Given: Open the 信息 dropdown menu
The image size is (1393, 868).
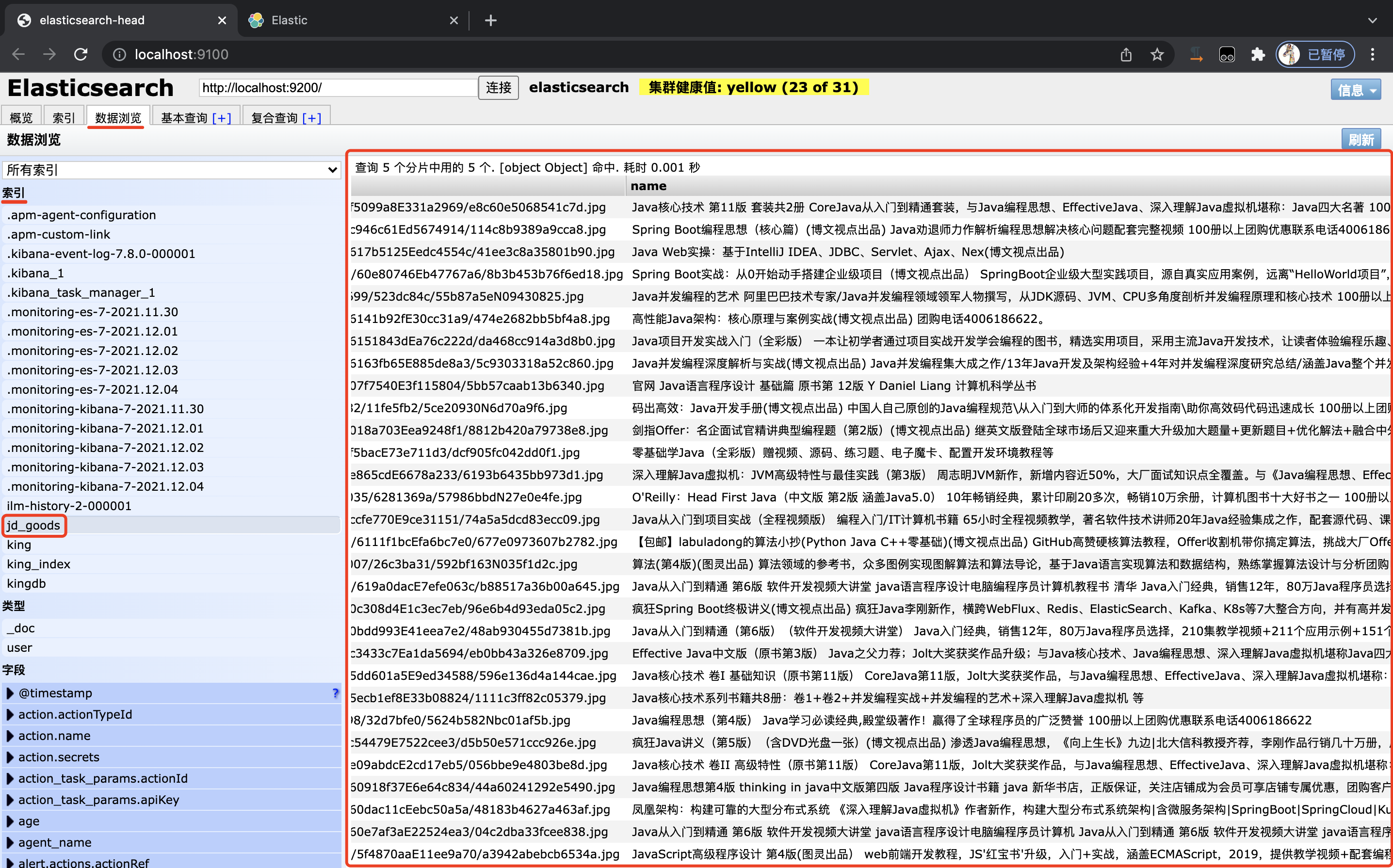Looking at the screenshot, I should [x=1356, y=90].
